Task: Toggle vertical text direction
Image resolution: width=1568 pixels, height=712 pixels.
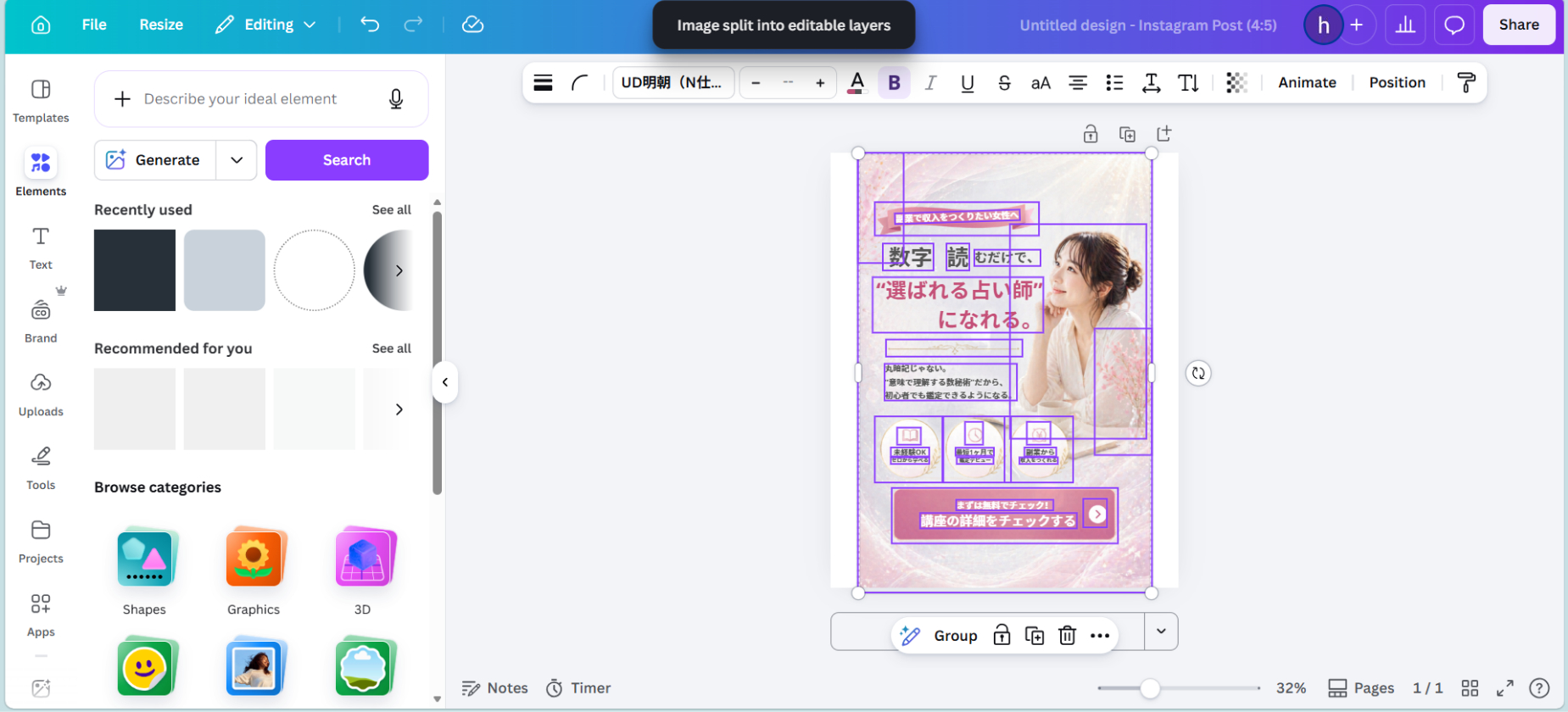Action: coord(1188,82)
